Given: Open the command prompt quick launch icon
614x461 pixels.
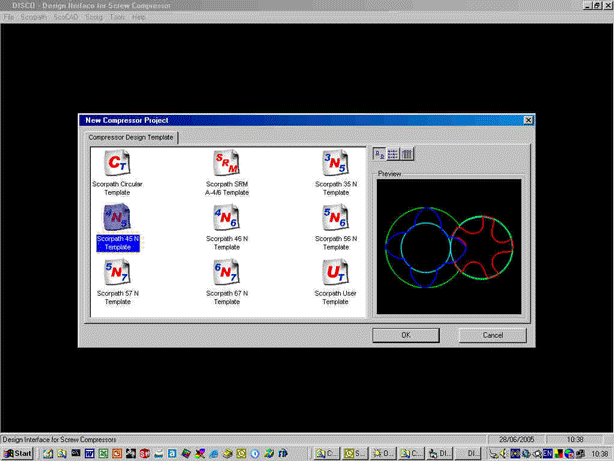Looking at the screenshot, I should point(76,454).
